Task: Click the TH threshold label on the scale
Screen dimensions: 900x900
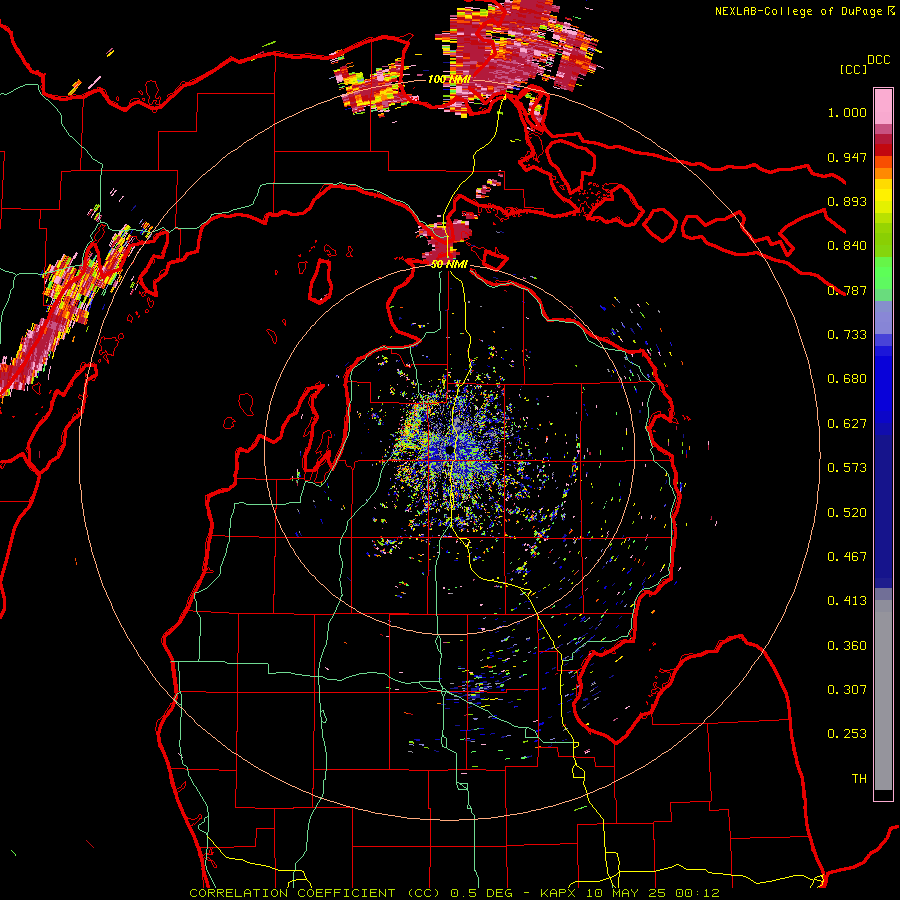Action: click(859, 779)
